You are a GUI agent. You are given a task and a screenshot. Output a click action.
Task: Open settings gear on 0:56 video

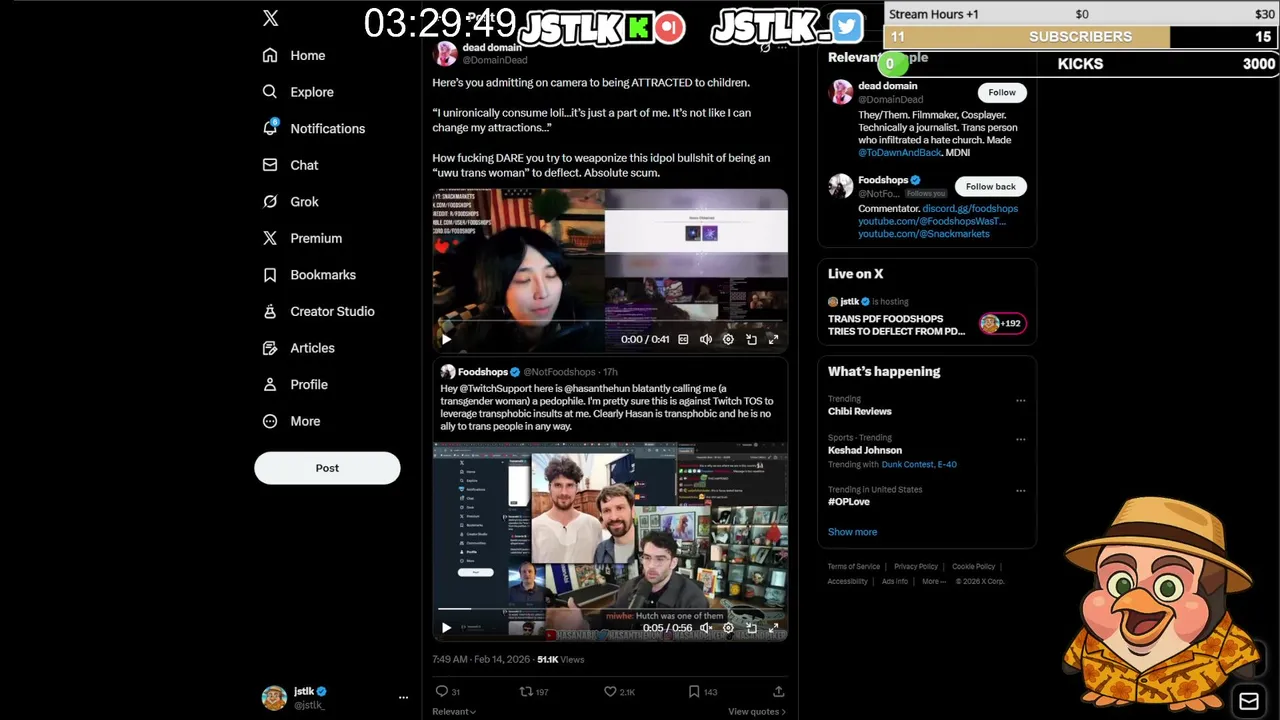click(x=728, y=628)
